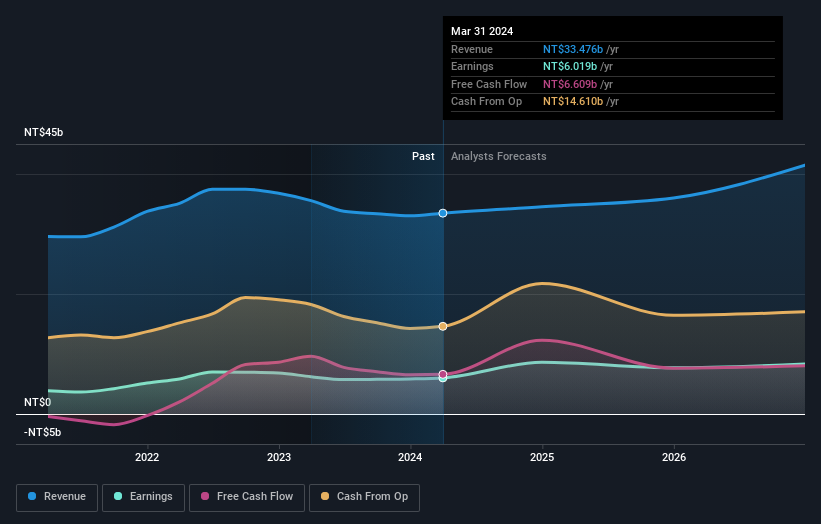Select the Free Cash Flow data point marker
Viewport: 821px width, 524px height.
pos(443,374)
